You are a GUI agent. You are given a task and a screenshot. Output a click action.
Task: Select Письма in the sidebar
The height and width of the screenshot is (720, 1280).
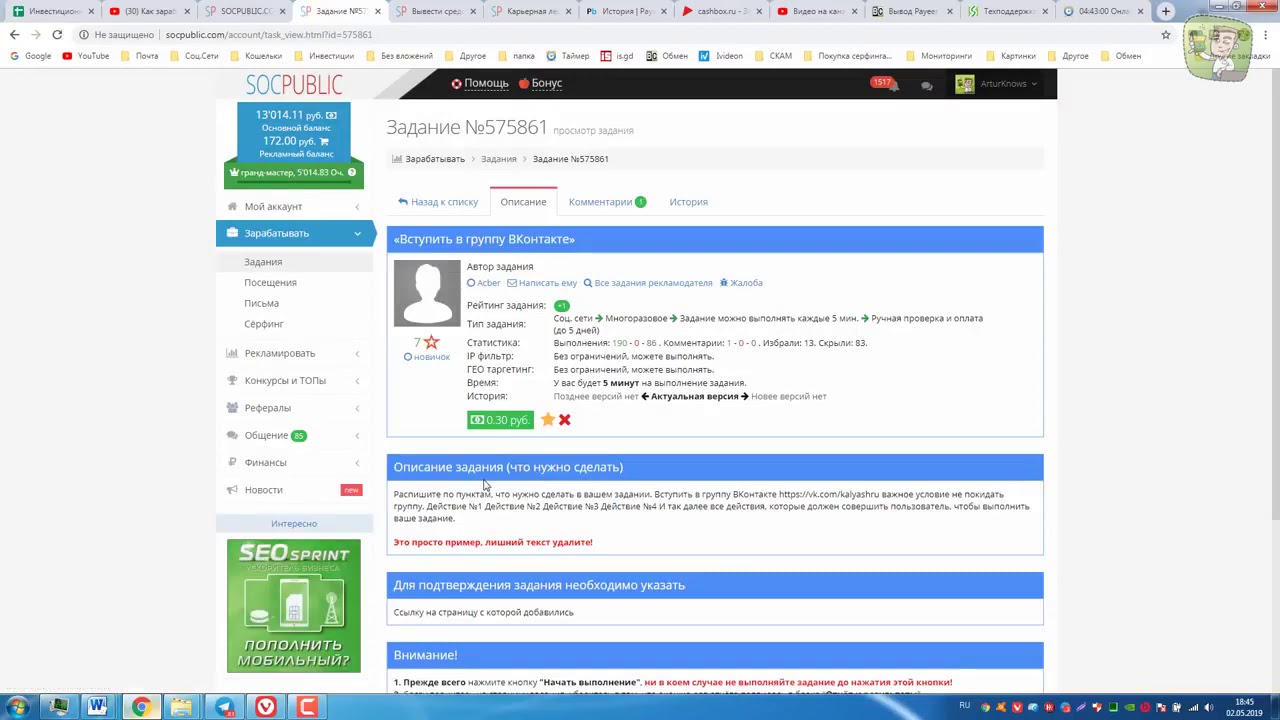pos(261,303)
